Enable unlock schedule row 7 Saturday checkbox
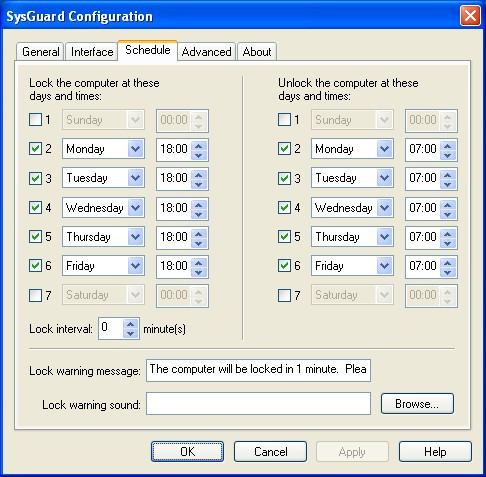 [284, 295]
